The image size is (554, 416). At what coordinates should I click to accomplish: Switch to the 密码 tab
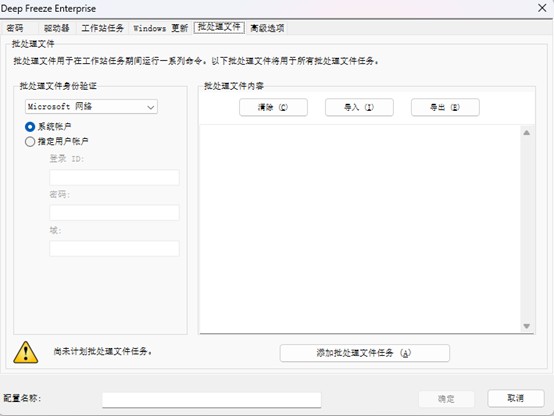coord(15,28)
